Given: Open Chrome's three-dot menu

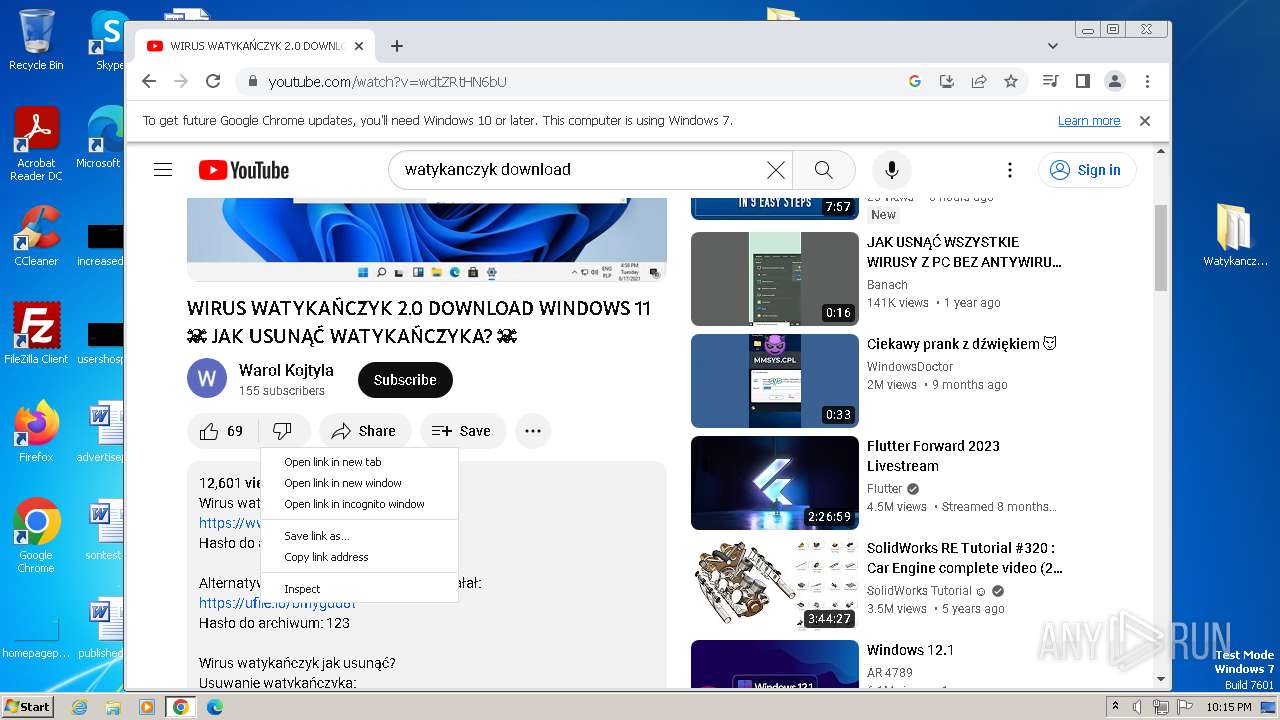Looking at the screenshot, I should pyautogui.click(x=1147, y=81).
